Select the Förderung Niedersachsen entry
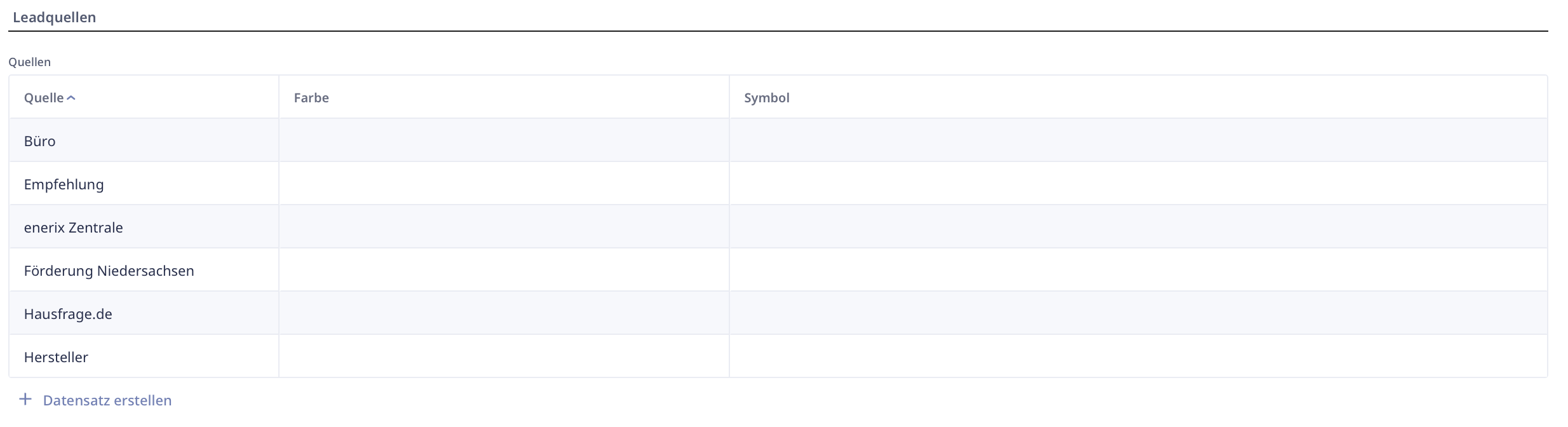Screen dimensions: 1568x427 (109, 271)
